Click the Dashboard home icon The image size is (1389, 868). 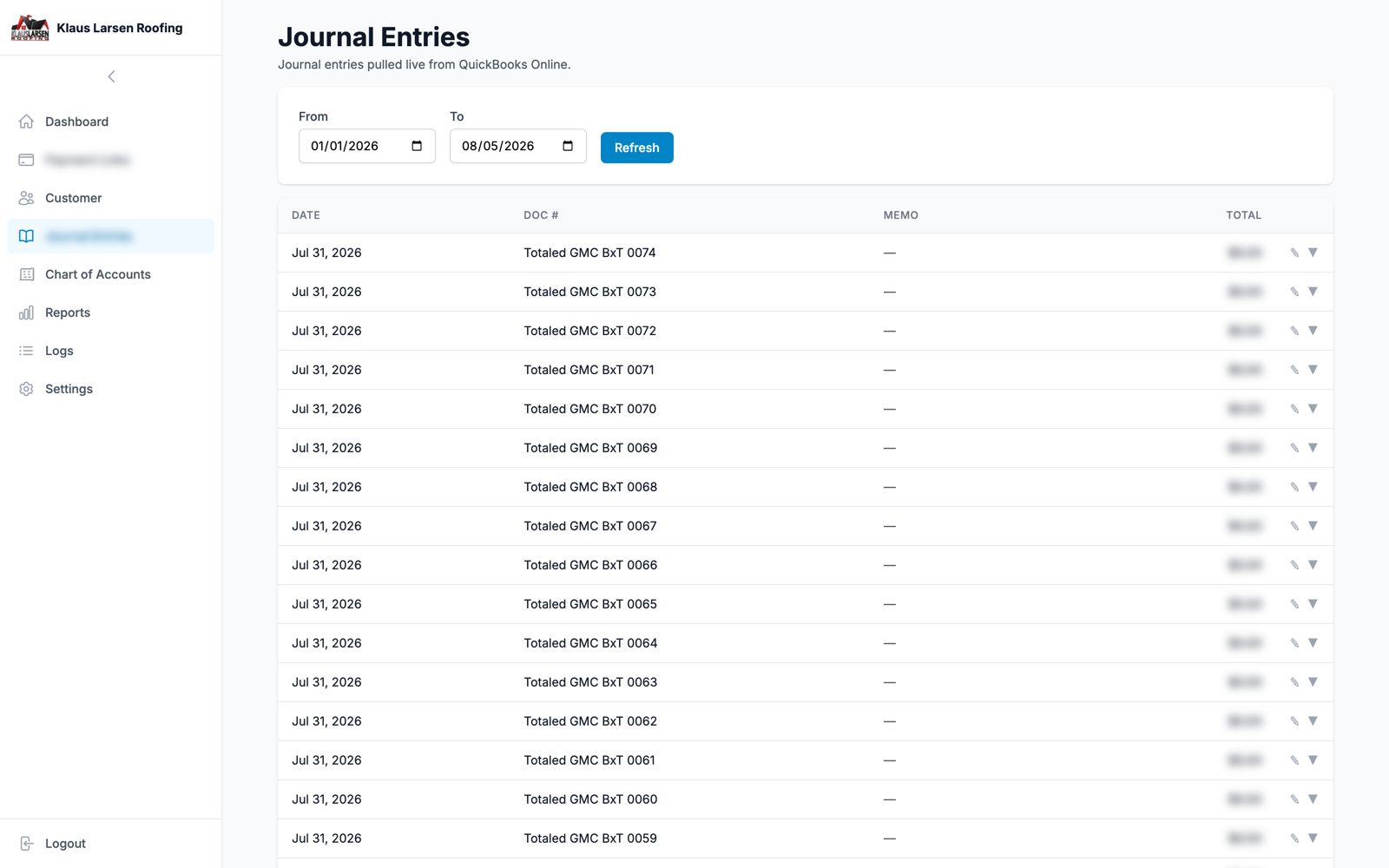pyautogui.click(x=26, y=122)
